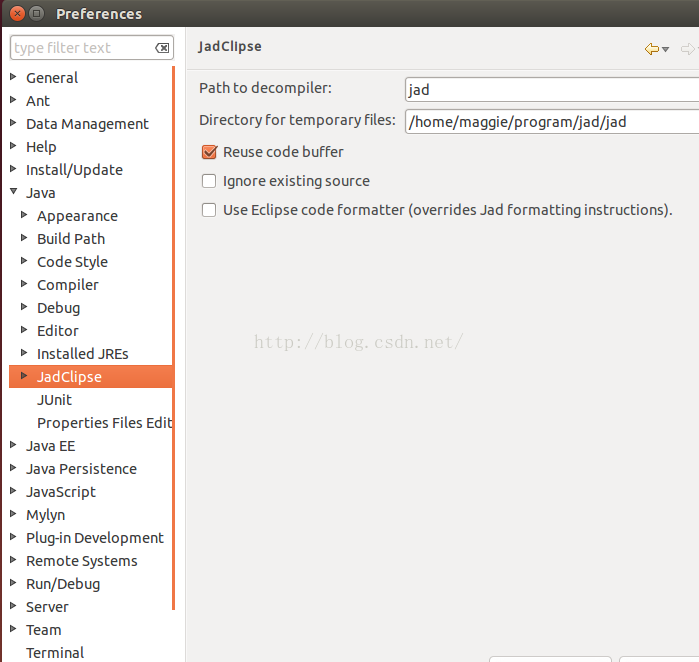Open Build Path preferences
The image size is (699, 662).
(71, 239)
